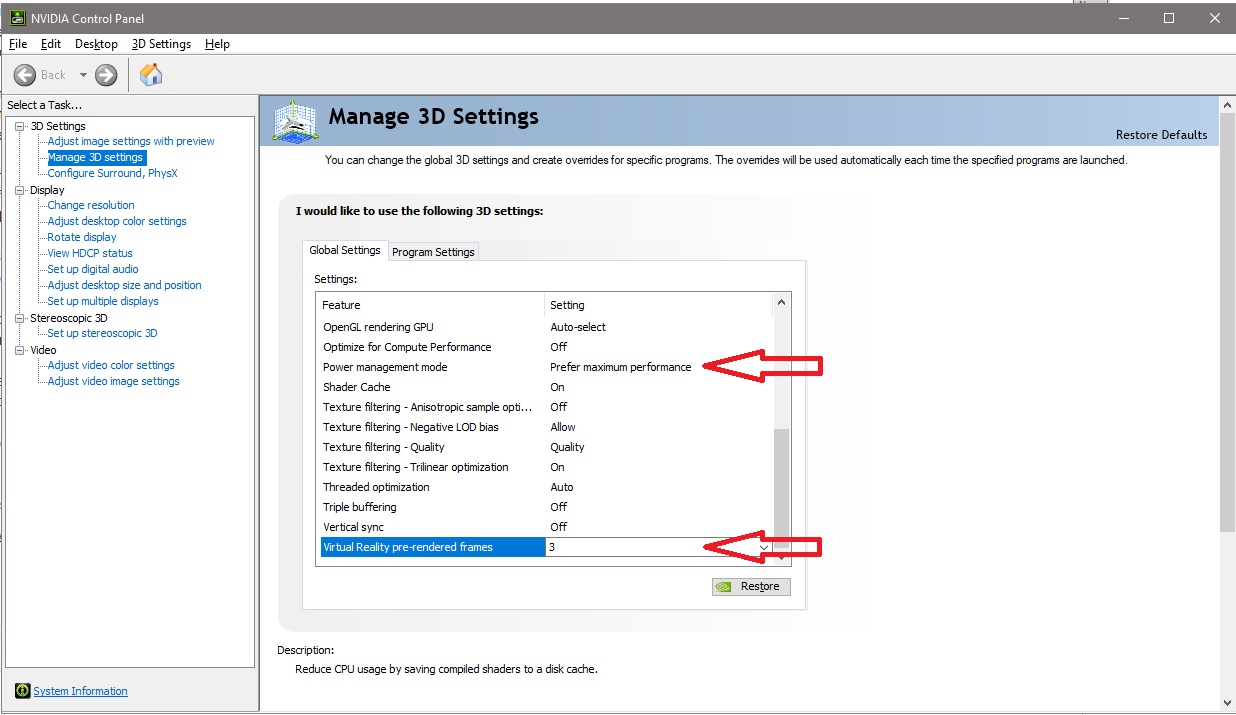
Task: Open the Back history dropdown arrow
Action: point(83,75)
